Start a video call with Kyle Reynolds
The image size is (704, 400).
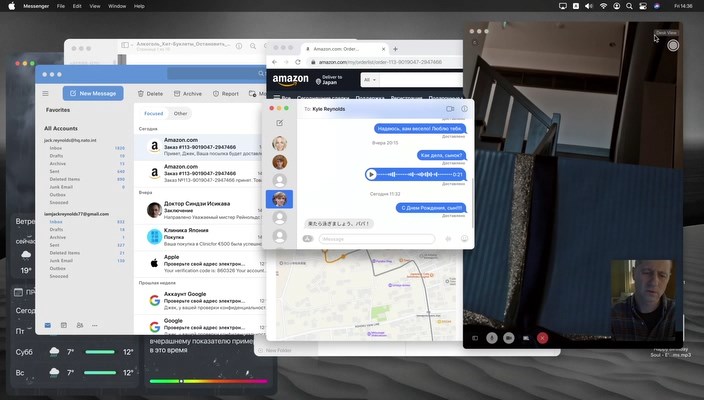pyautogui.click(x=450, y=109)
